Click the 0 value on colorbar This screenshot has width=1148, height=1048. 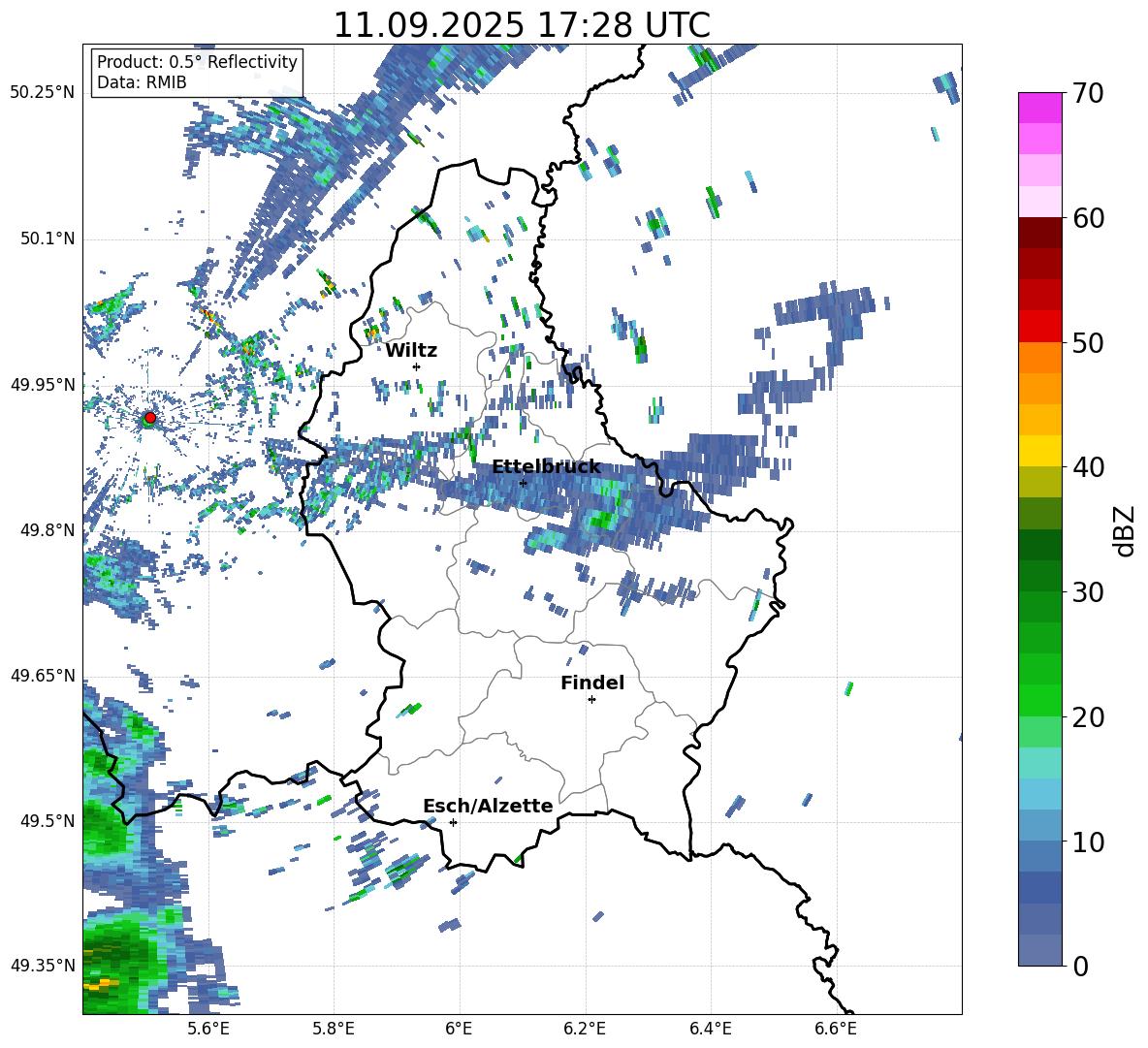(1080, 966)
